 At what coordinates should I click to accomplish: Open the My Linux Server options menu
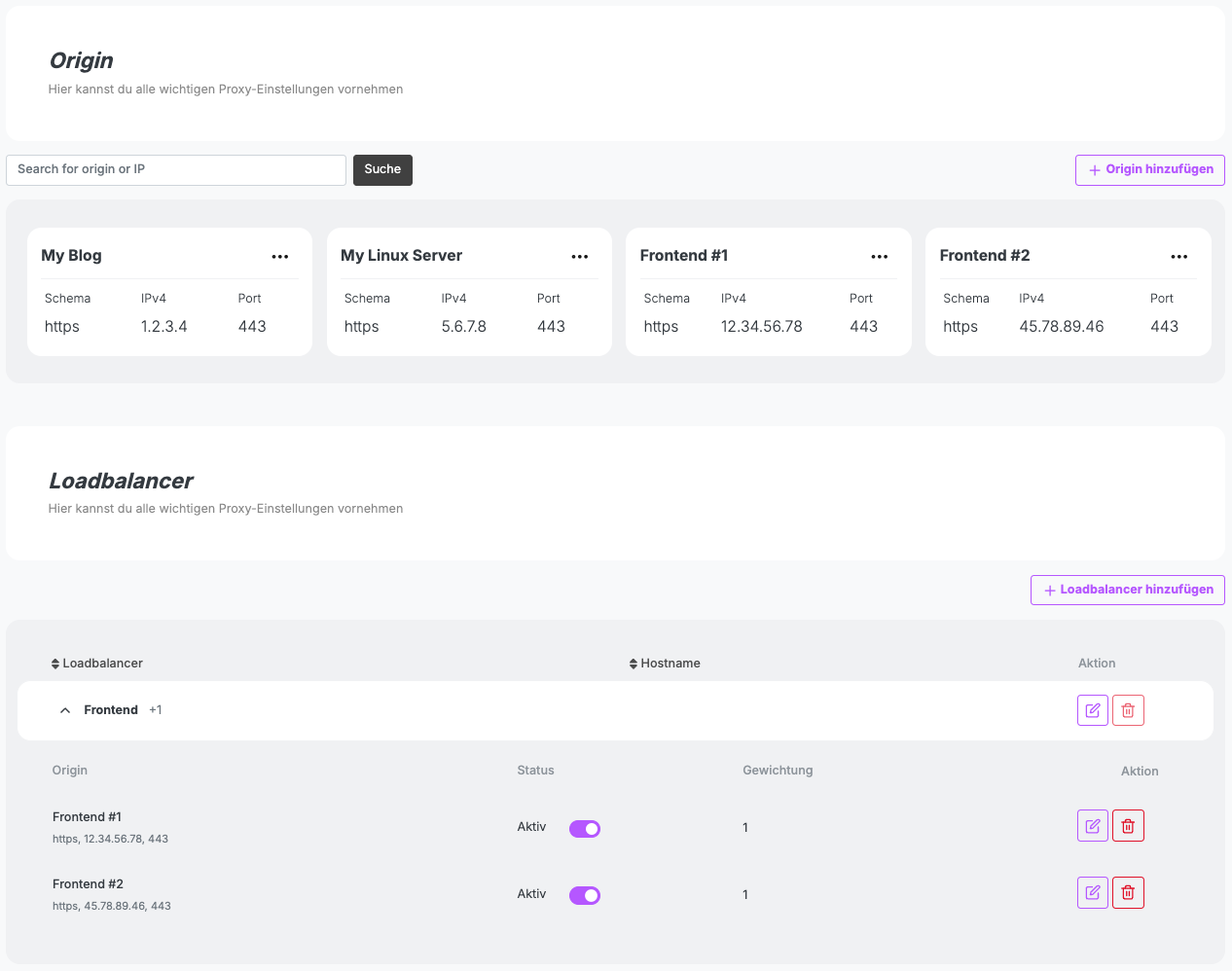[580, 257]
